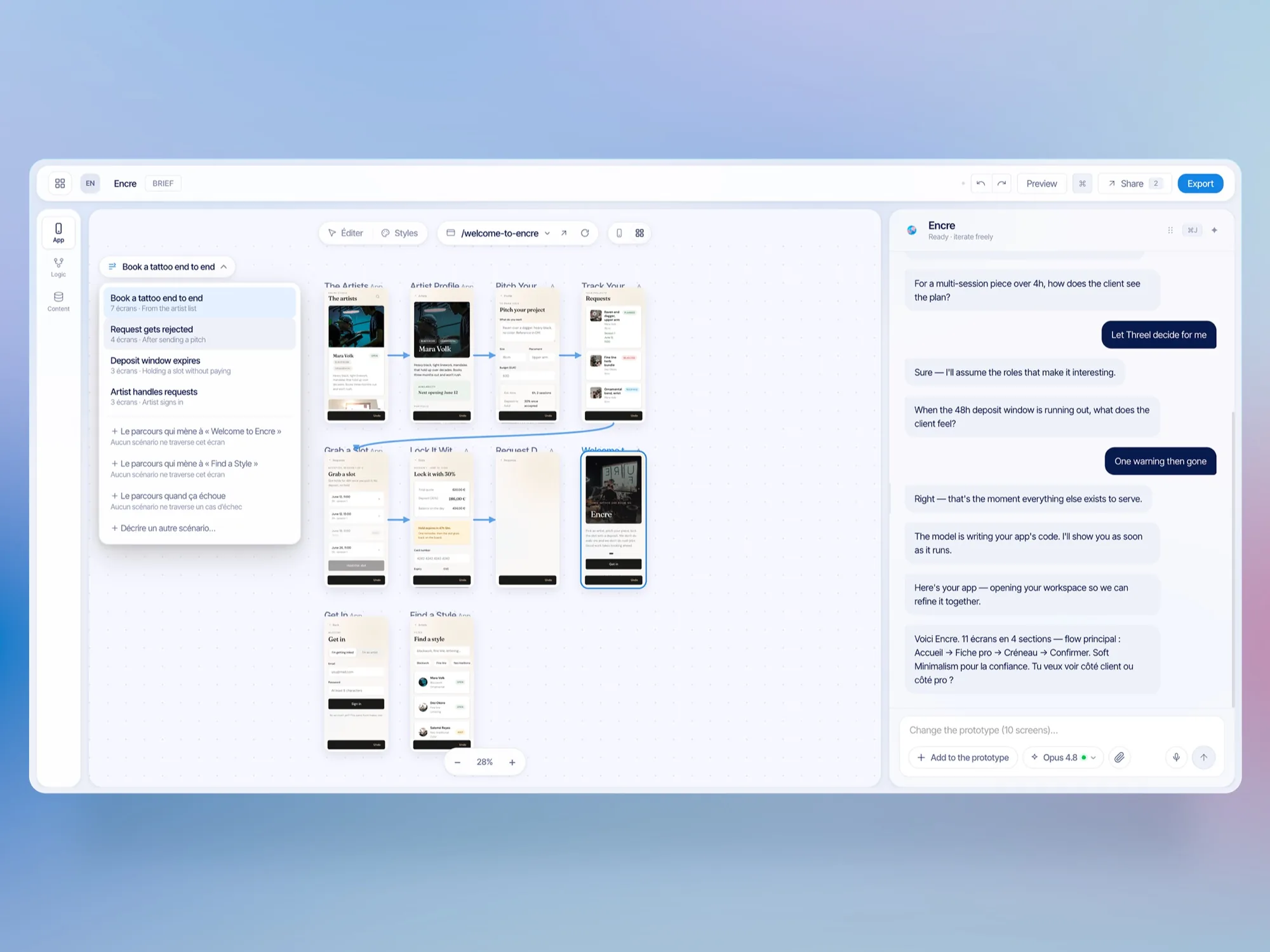Open the Preview mode

coord(1041,184)
